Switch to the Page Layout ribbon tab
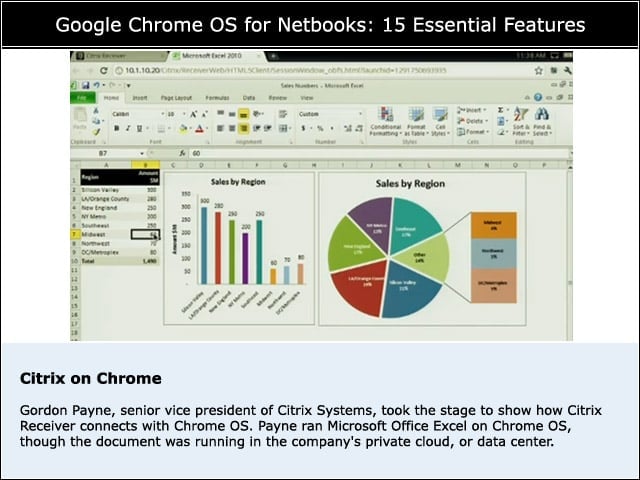Image resolution: width=640 pixels, height=480 pixels. tap(176, 98)
